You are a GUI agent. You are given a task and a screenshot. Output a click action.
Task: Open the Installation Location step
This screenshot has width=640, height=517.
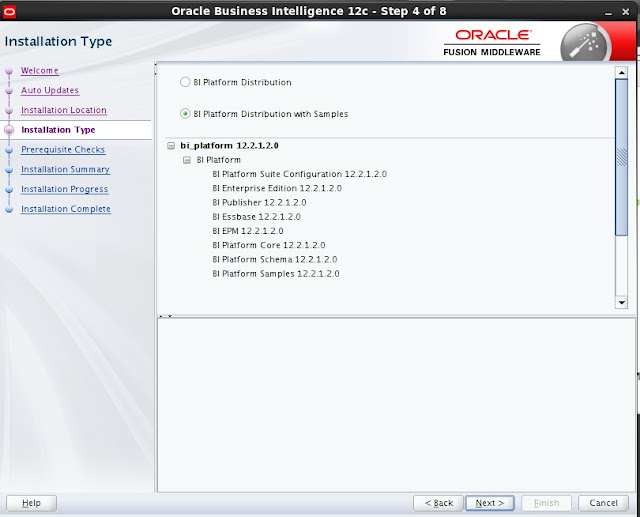[64, 110]
